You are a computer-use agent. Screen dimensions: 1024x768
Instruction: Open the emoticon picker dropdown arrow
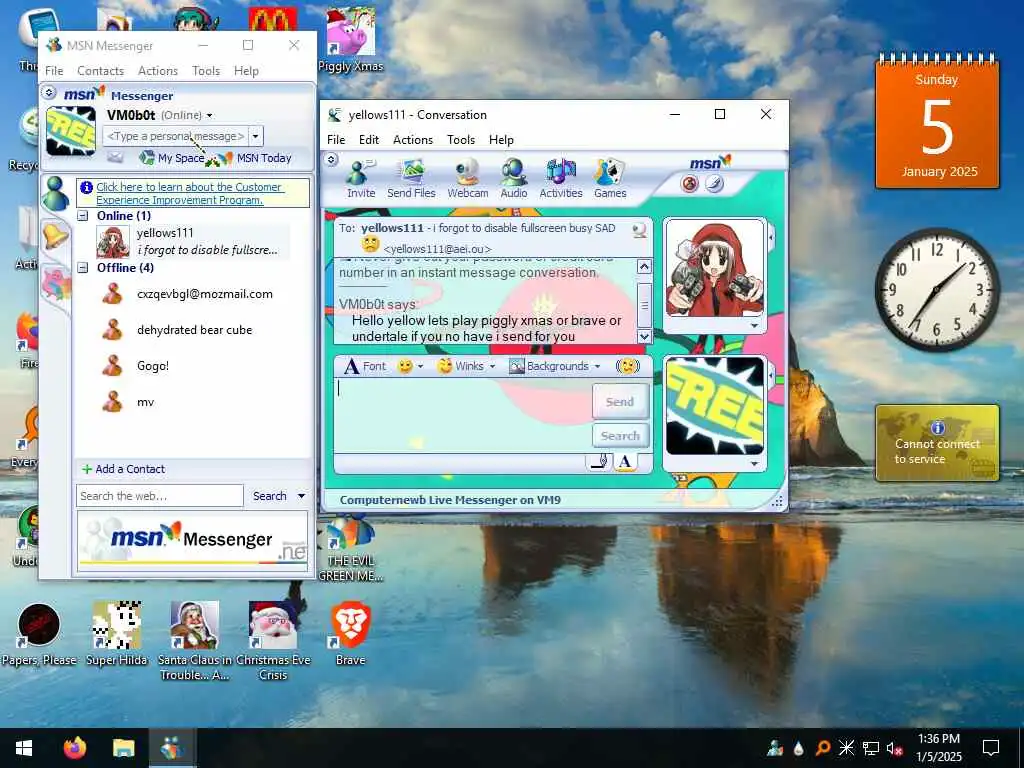(x=421, y=366)
